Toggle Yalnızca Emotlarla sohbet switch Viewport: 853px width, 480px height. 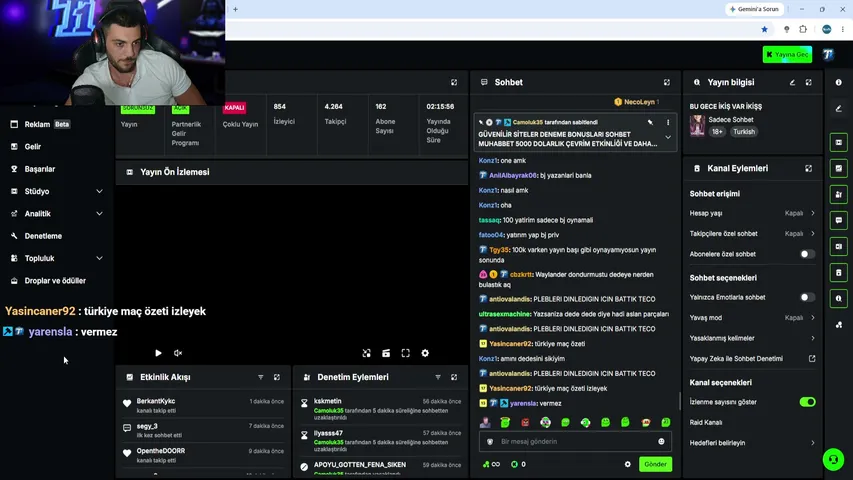807,298
